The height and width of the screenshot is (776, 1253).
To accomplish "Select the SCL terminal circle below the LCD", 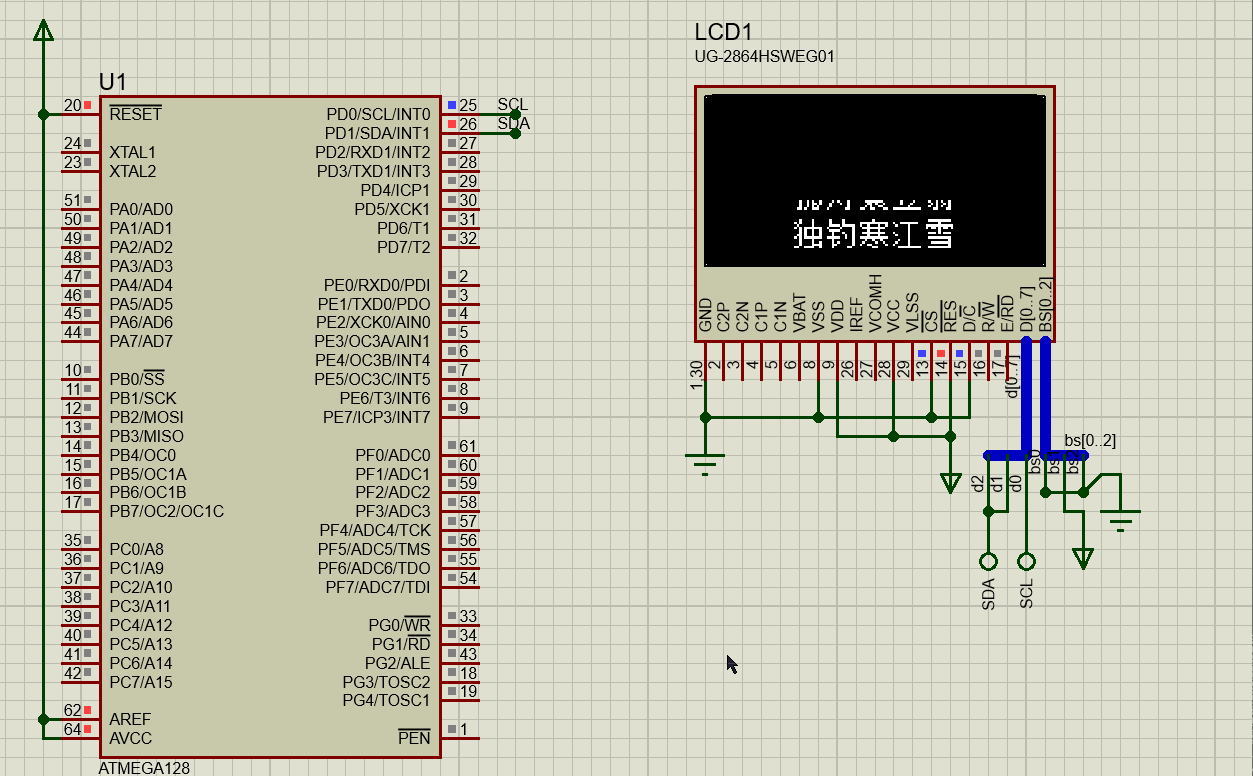I will (x=1026, y=562).
